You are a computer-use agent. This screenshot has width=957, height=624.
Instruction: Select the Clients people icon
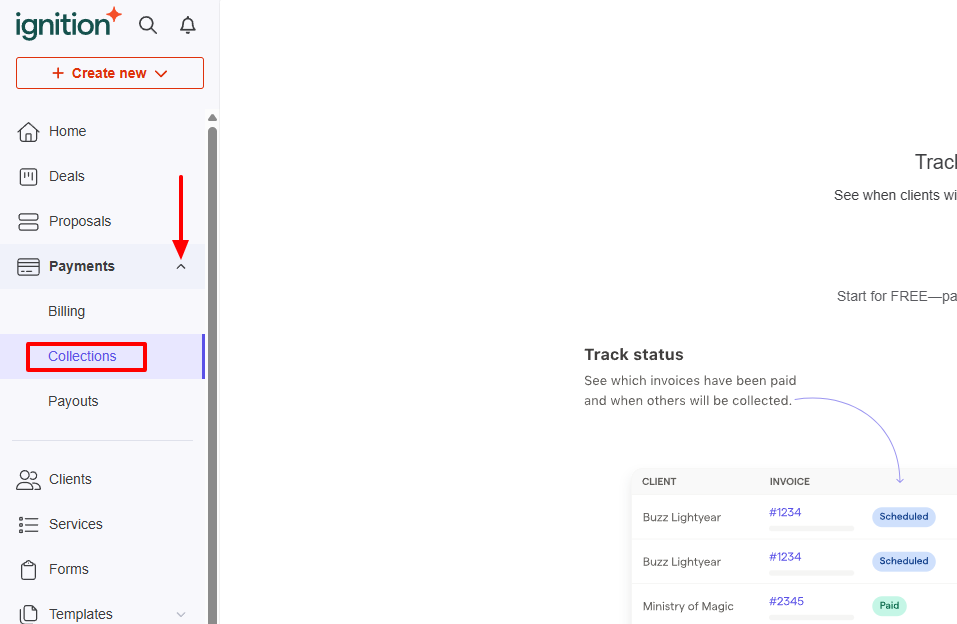(28, 479)
